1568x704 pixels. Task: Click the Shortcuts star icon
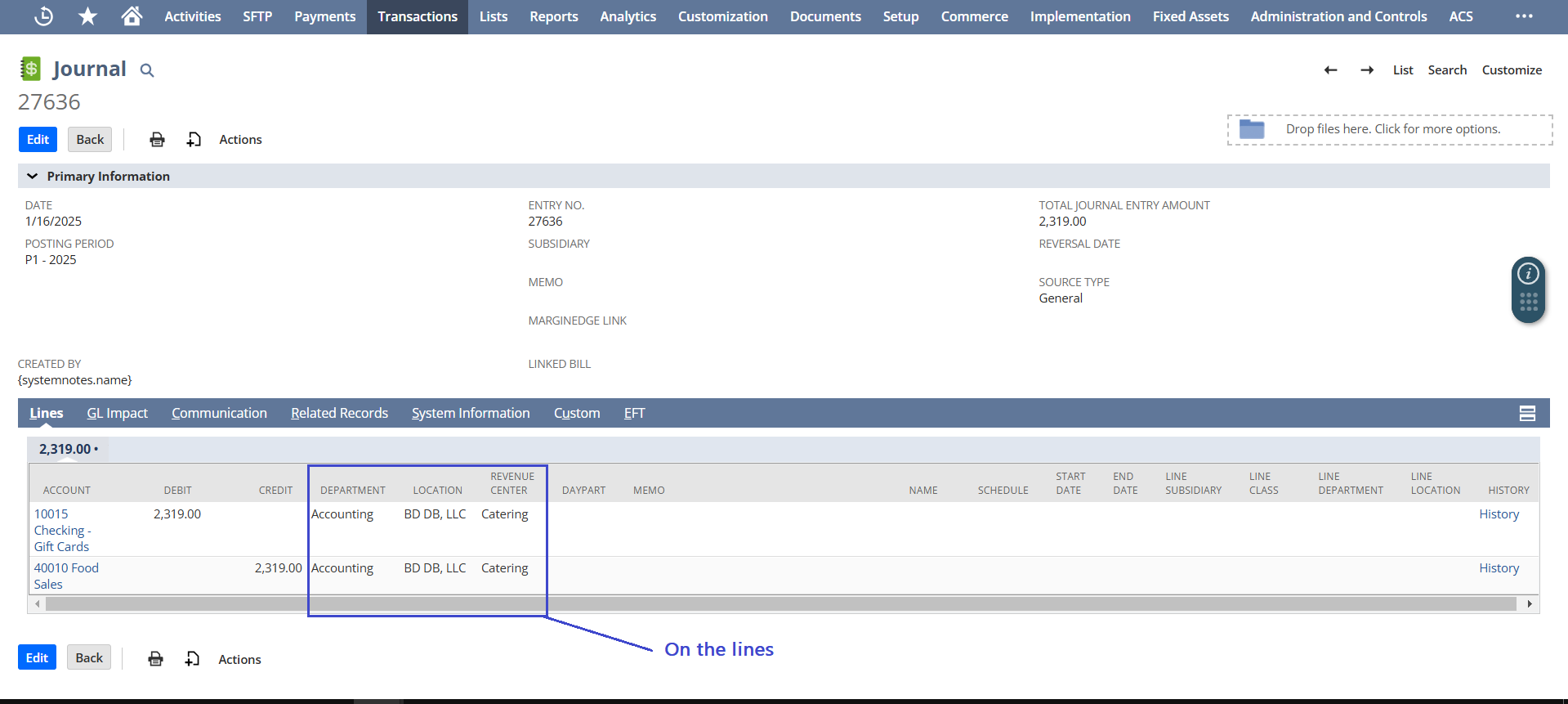[87, 16]
